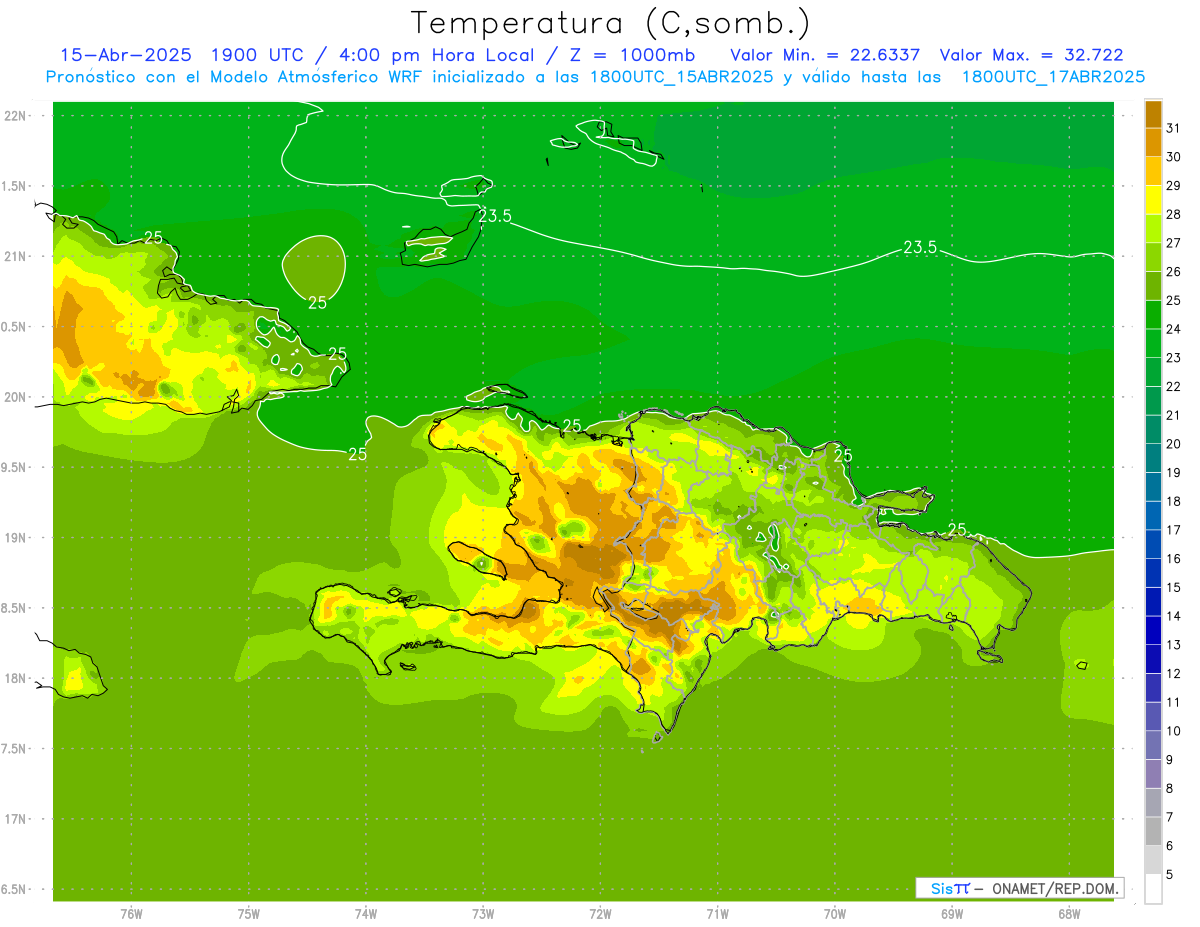Click the legend swatch between 24 and 25
1200x927 pixels.
click(1153, 314)
